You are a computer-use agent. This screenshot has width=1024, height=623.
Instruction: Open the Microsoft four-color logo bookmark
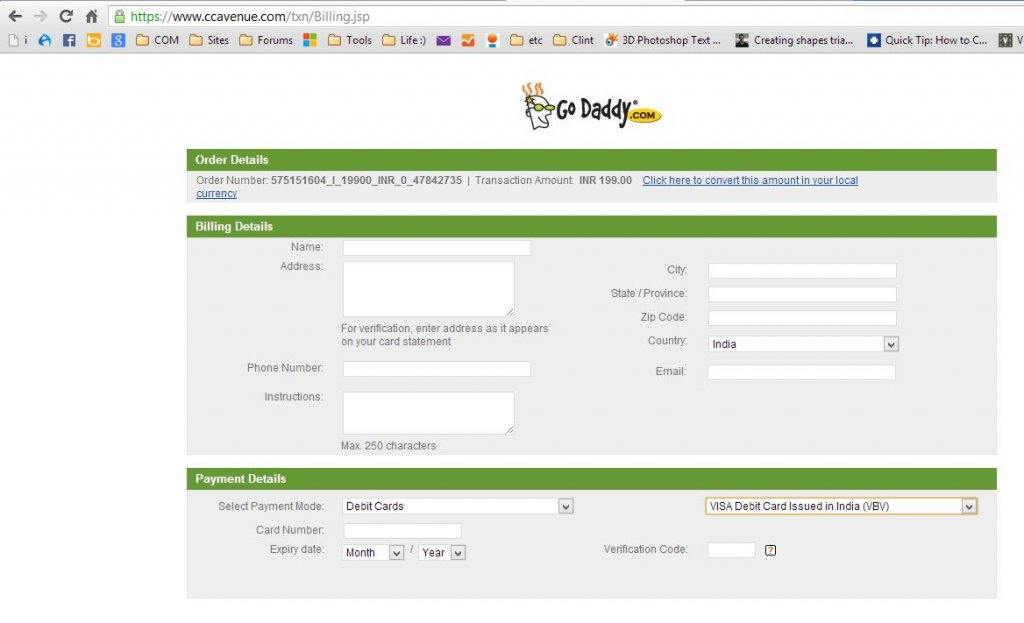(310, 40)
